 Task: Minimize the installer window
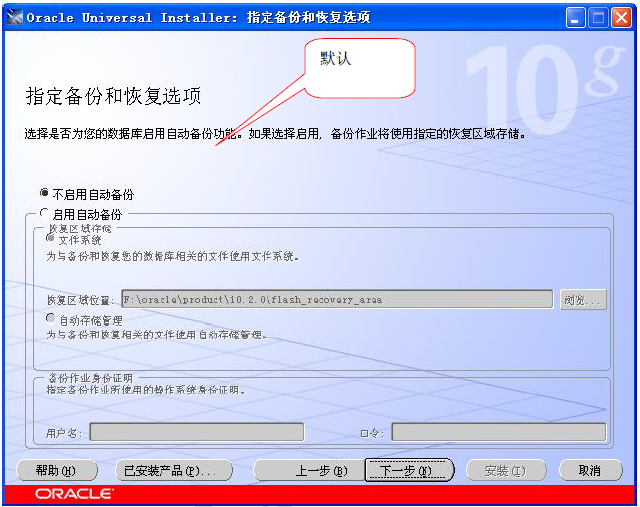pyautogui.click(x=575, y=18)
